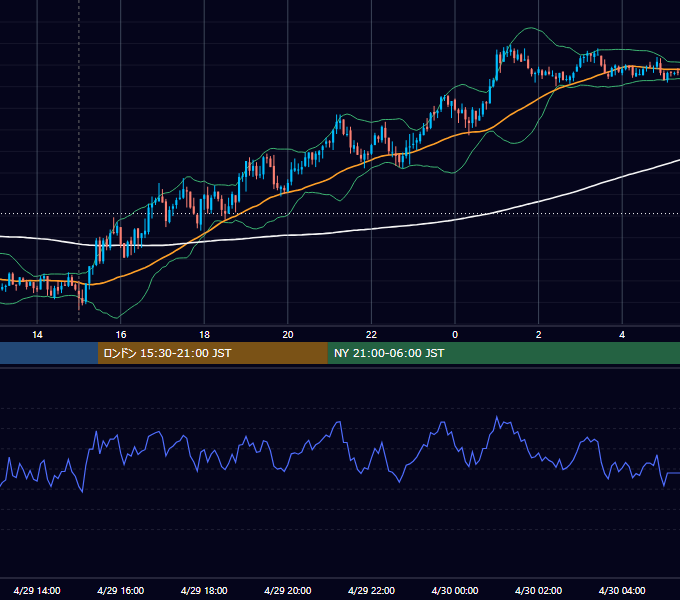Click the blue session bar before London
680x600 pixels.
(49, 353)
